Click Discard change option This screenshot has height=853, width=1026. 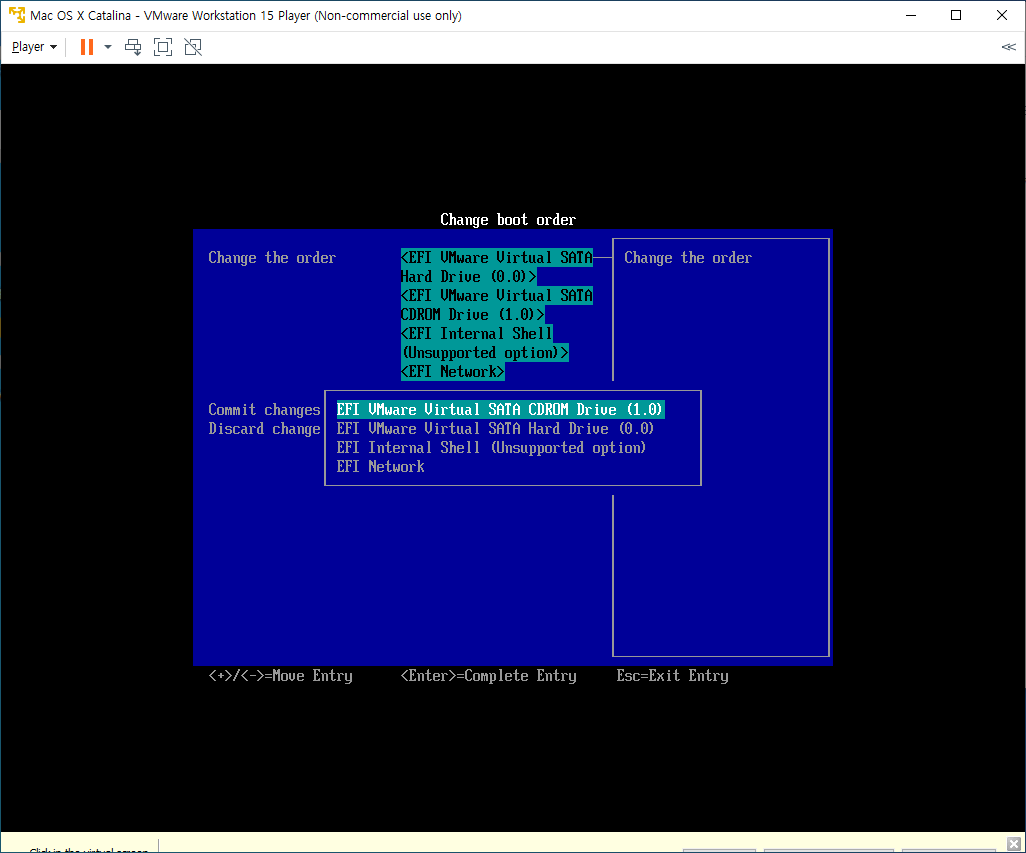pos(264,428)
